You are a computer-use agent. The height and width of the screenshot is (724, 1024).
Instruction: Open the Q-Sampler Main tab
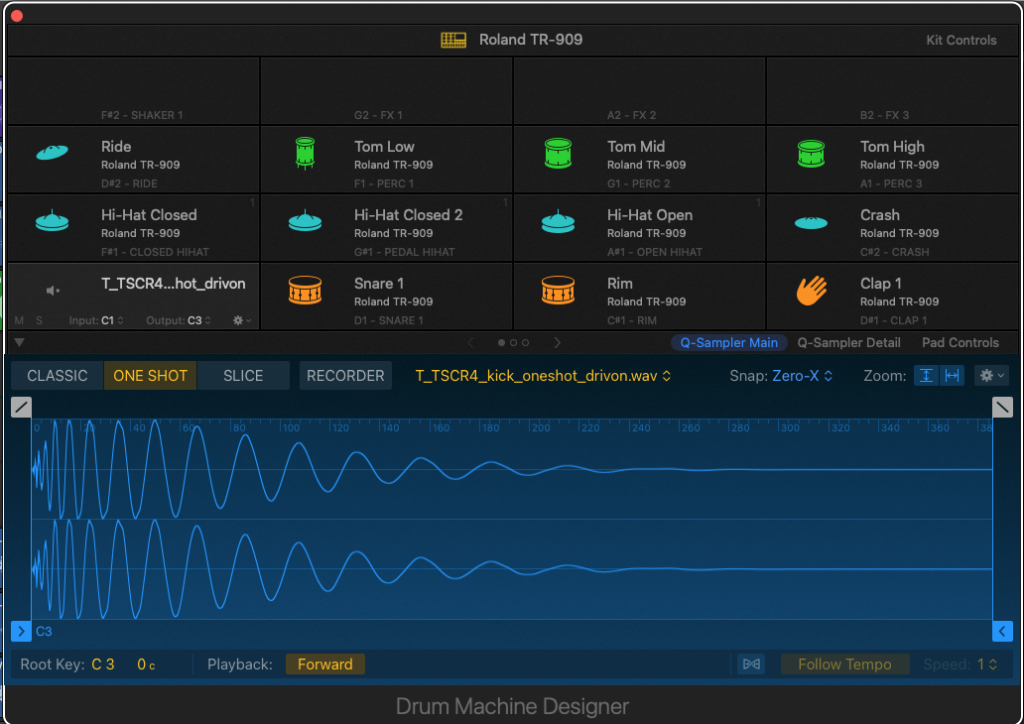point(729,342)
